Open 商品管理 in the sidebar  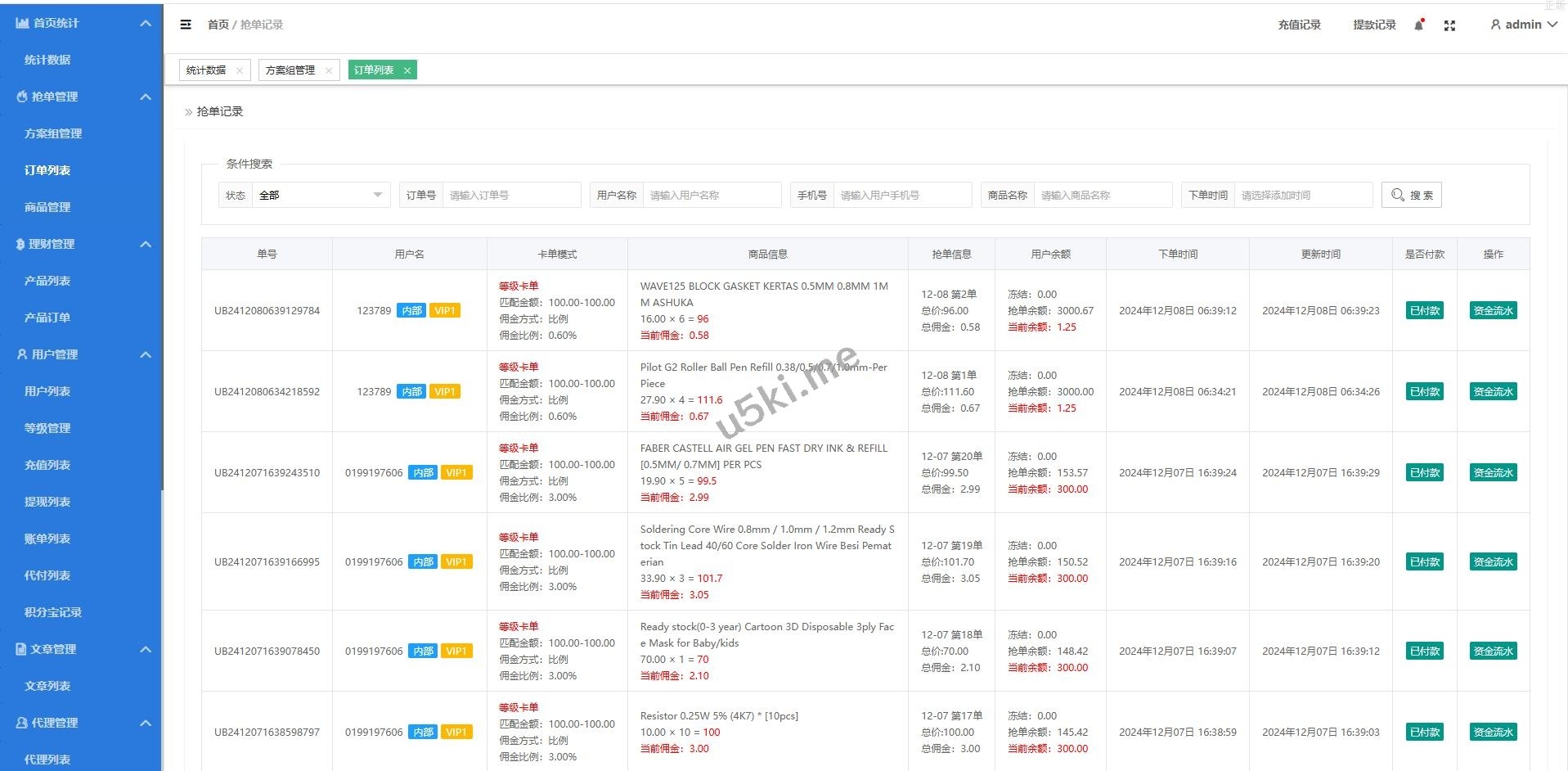pos(47,207)
